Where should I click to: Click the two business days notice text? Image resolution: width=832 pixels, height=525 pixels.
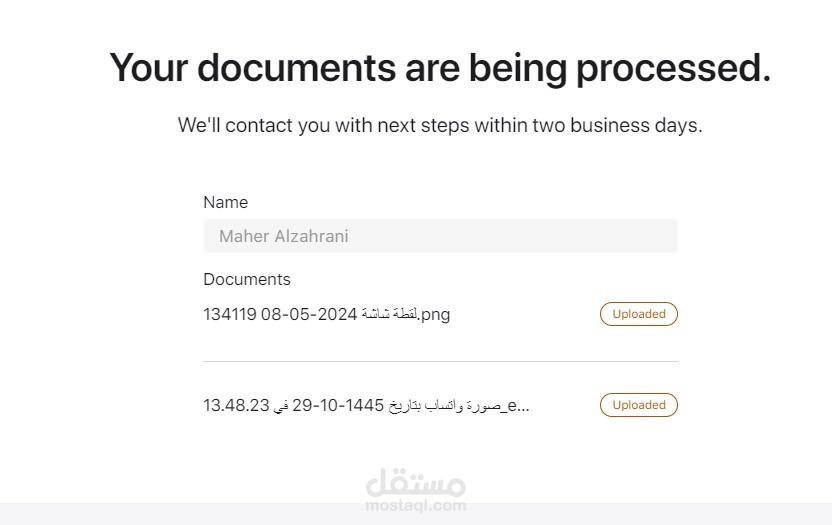pyautogui.click(x=440, y=125)
